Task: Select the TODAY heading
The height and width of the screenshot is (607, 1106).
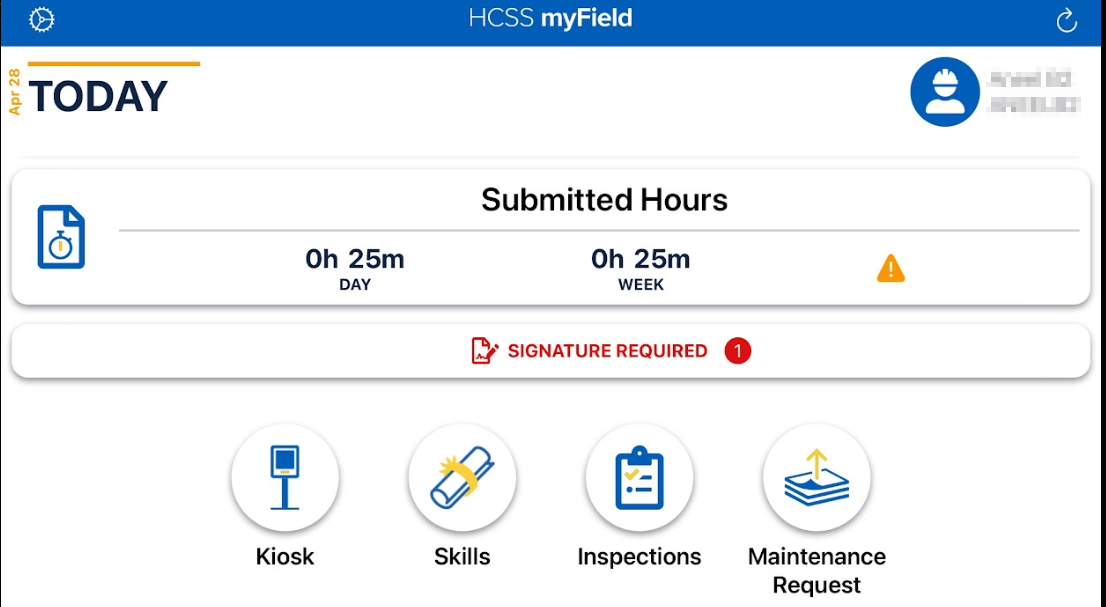Action: [x=97, y=97]
